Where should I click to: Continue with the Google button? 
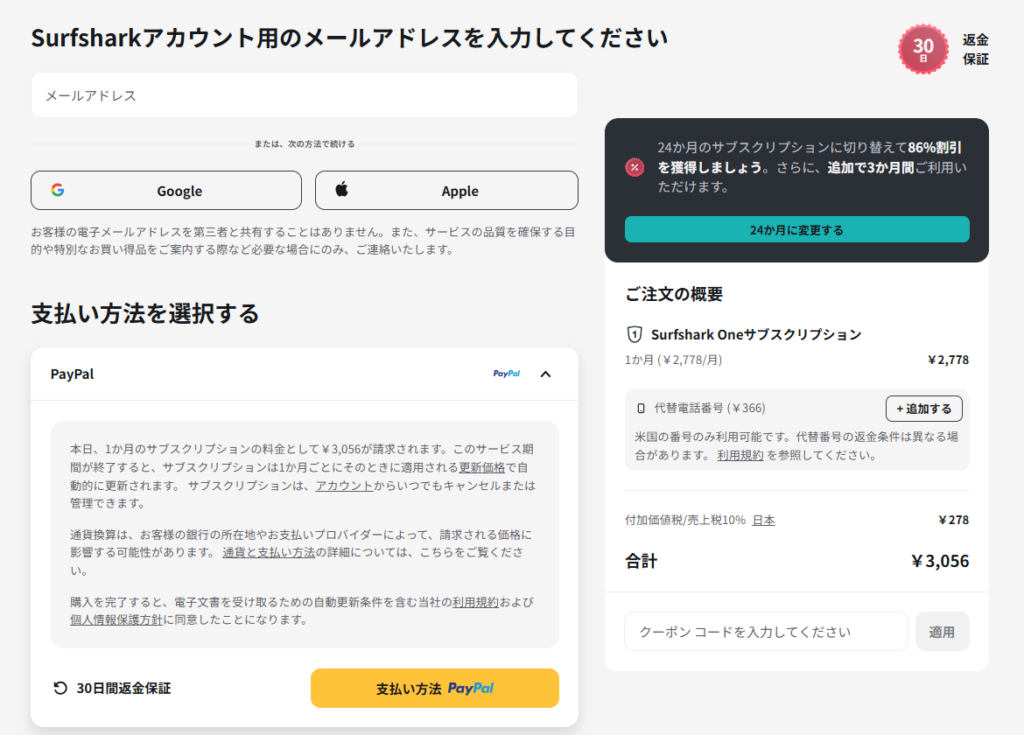[x=166, y=191]
